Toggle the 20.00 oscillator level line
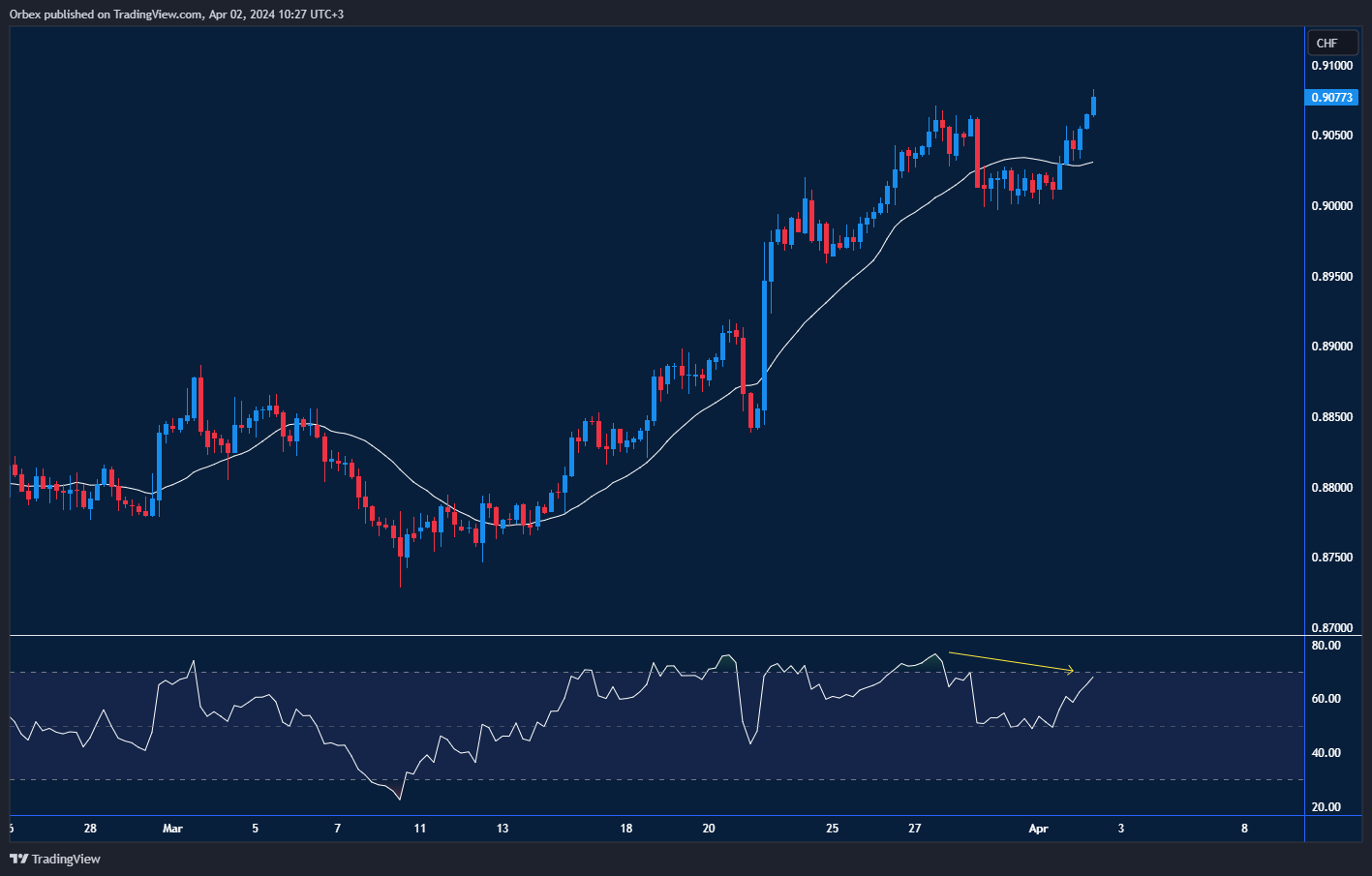 coord(1328,807)
